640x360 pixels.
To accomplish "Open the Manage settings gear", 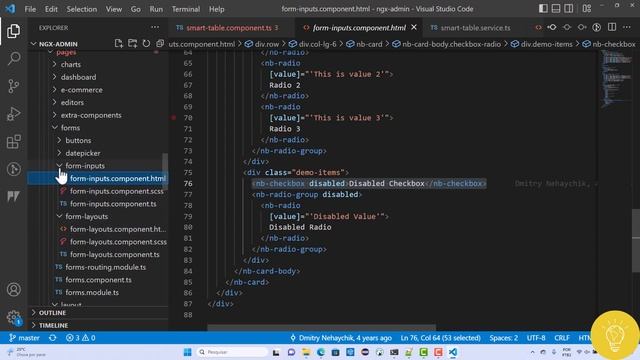I will tap(13, 317).
